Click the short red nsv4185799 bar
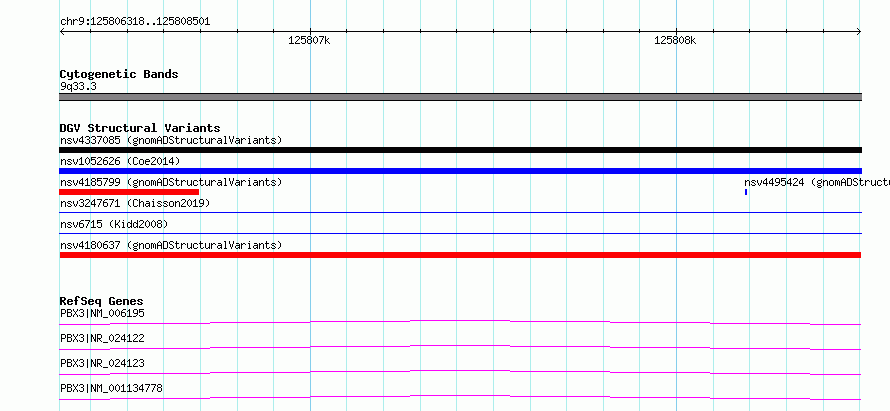The width and height of the screenshot is (890, 411). tap(129, 192)
